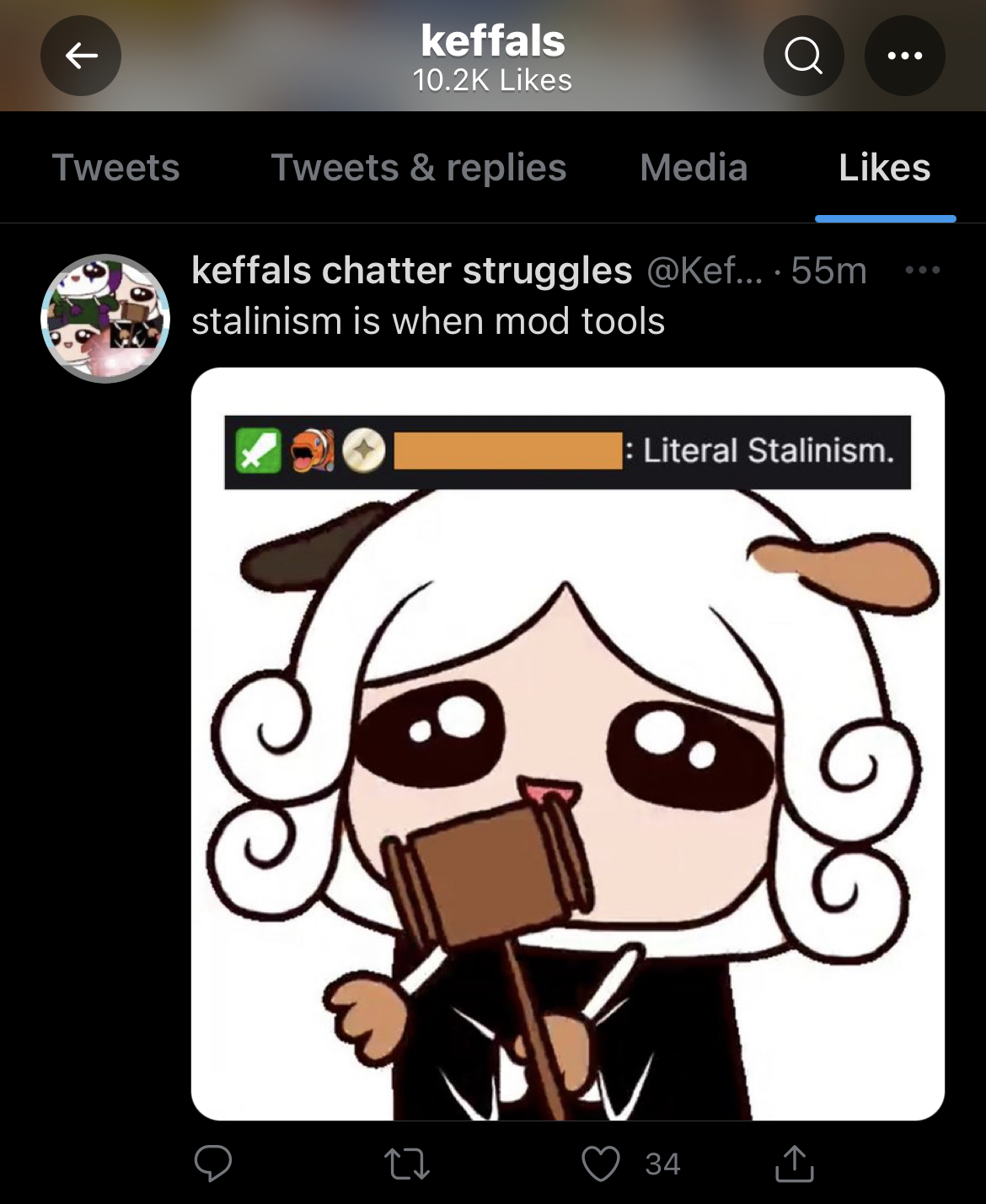Like the tweet via the heart icon

pyautogui.click(x=601, y=1164)
